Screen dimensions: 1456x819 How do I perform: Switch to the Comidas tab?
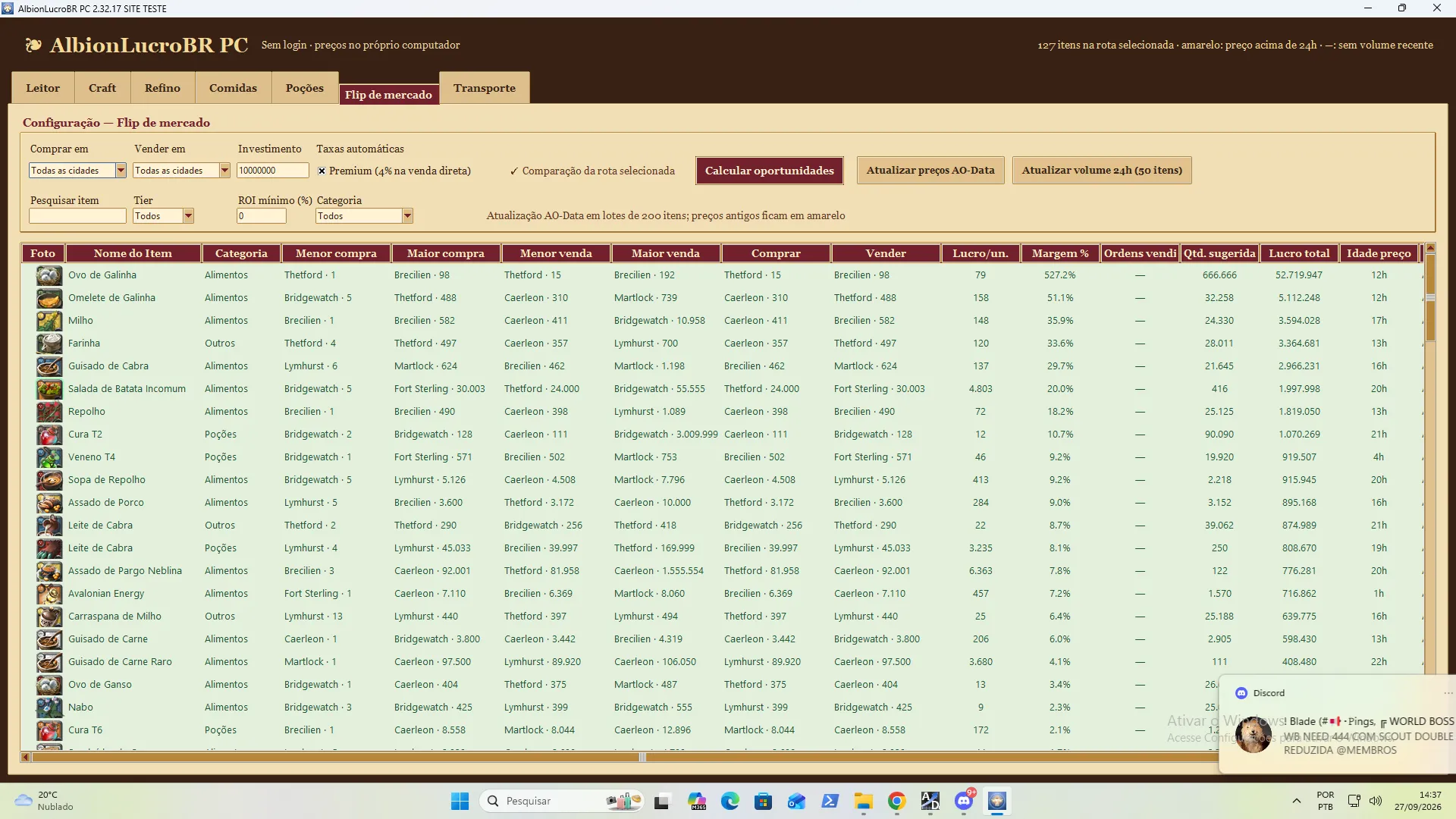click(x=234, y=88)
